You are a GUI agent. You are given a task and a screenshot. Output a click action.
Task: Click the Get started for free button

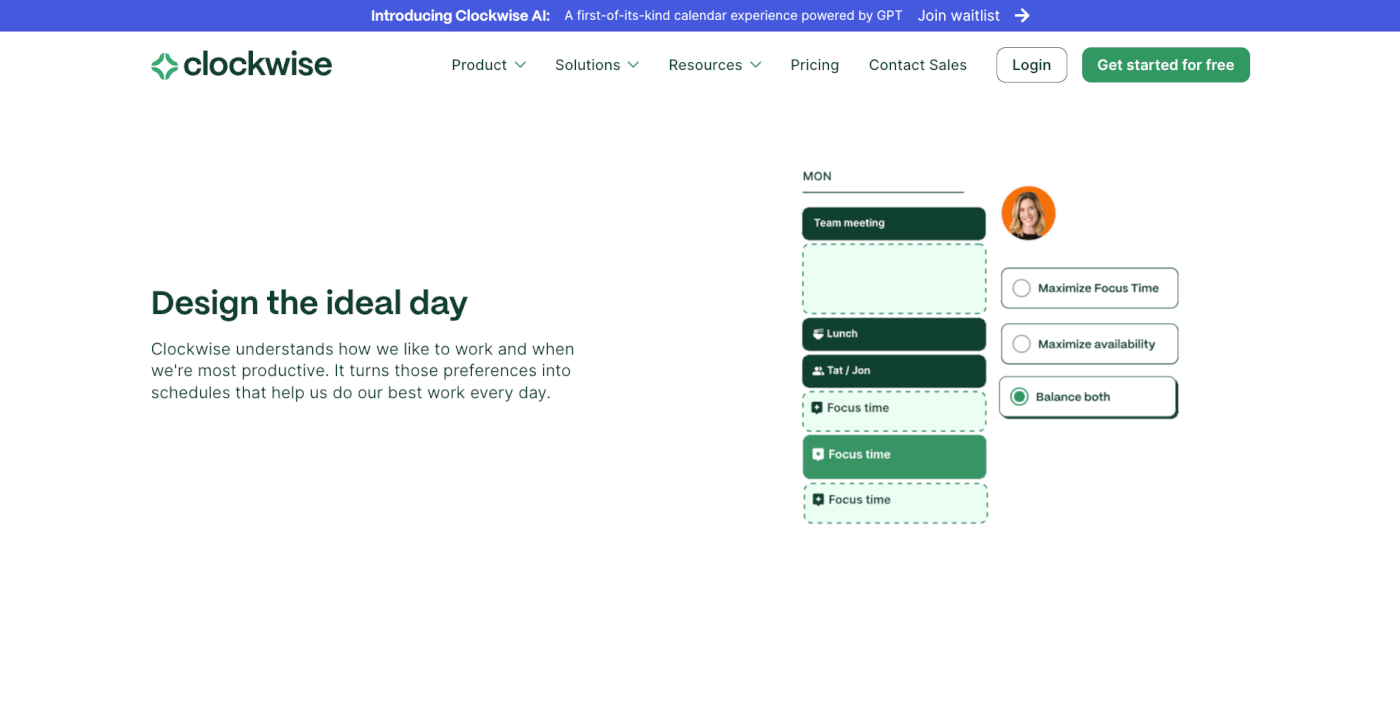pyautogui.click(x=1165, y=64)
